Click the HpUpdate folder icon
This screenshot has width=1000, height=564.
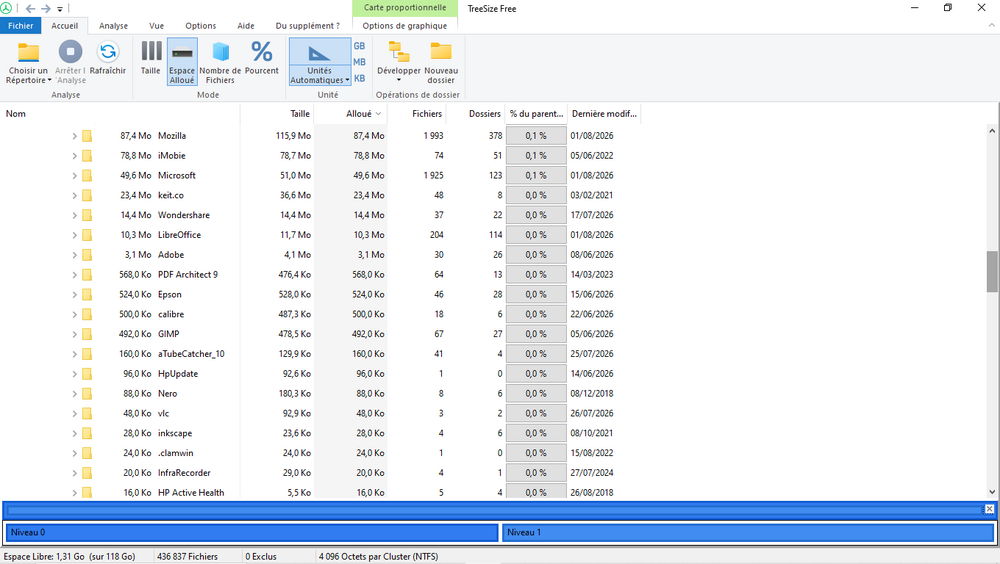click(87, 374)
